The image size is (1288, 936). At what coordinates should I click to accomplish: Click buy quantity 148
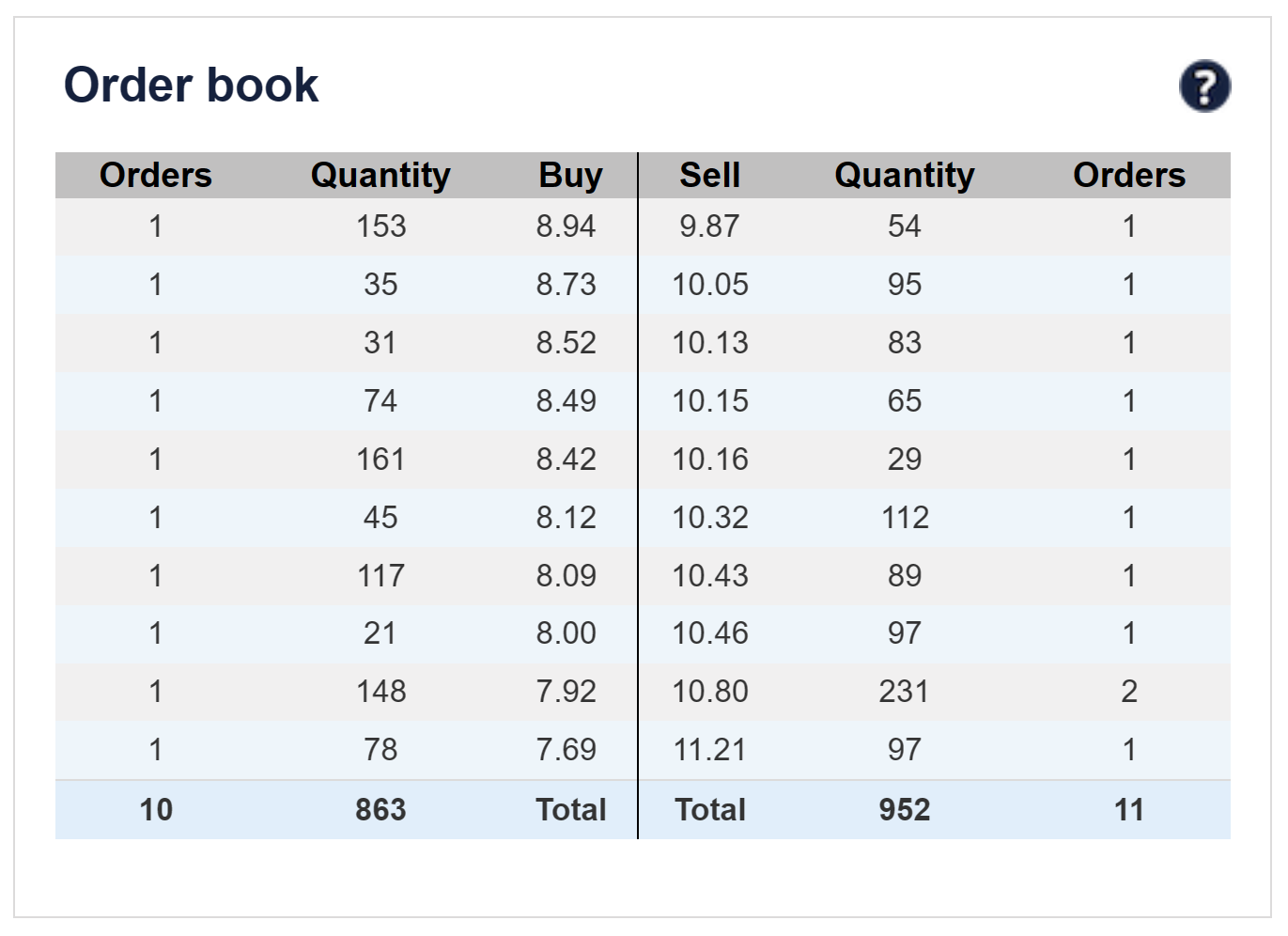(380, 692)
